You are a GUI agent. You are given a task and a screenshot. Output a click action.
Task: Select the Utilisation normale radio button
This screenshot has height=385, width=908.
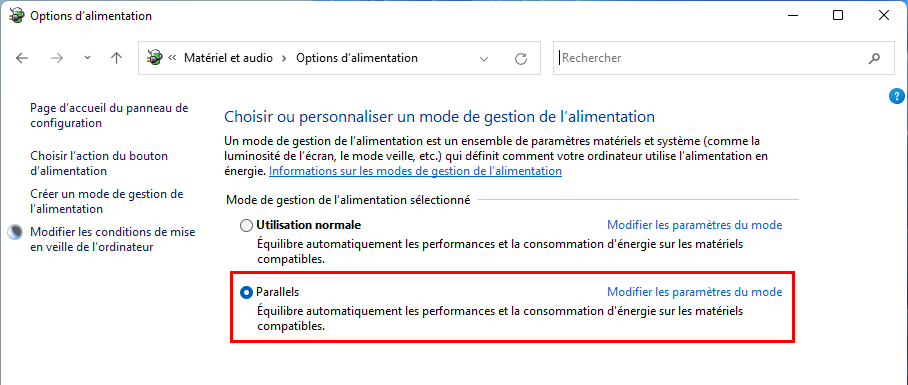click(x=246, y=225)
